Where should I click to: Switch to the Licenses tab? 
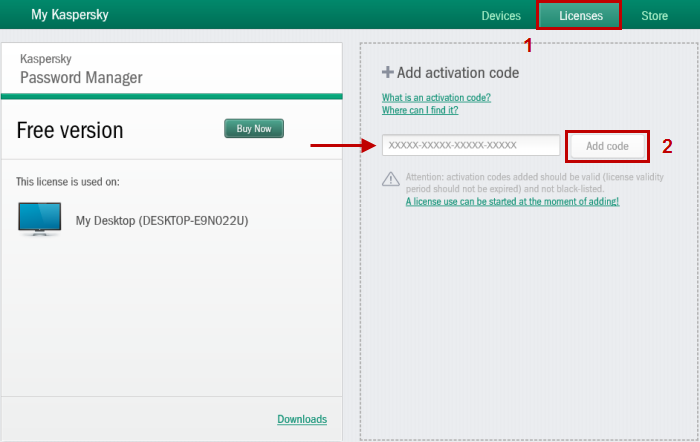[x=580, y=16]
